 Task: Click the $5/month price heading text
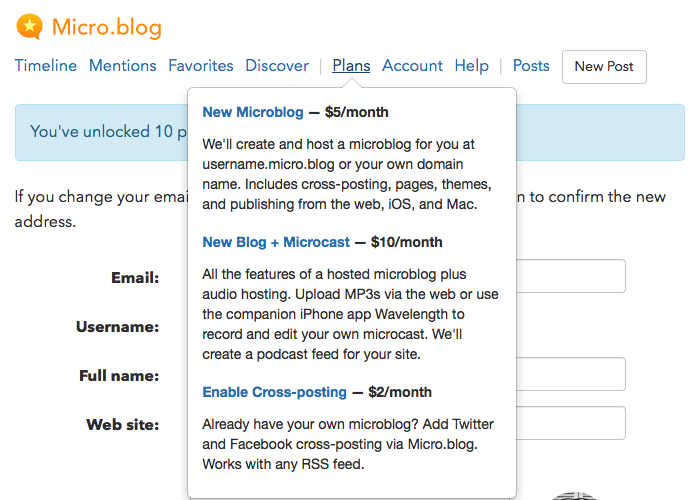point(357,112)
